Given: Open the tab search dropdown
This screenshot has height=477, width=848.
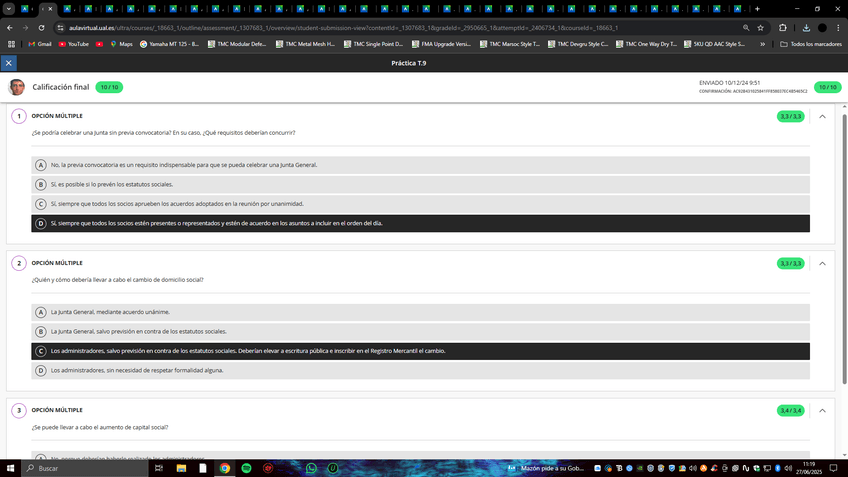Looking at the screenshot, I should [9, 9].
